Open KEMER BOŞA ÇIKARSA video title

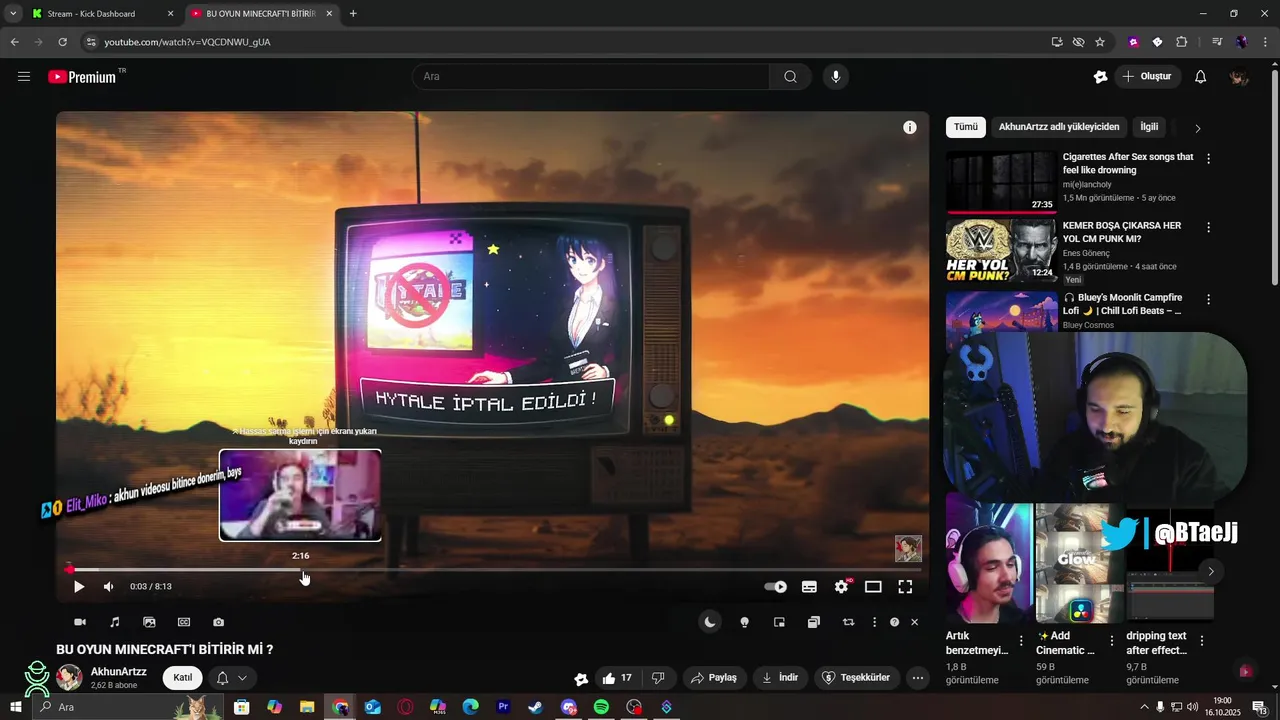(x=1122, y=232)
